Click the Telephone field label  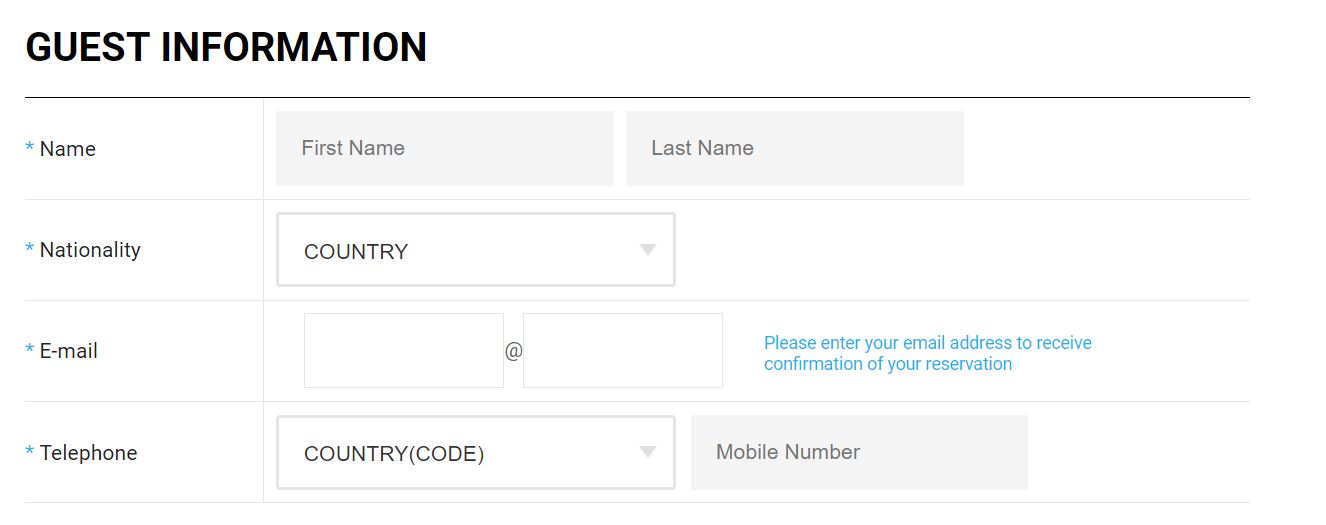(88, 453)
